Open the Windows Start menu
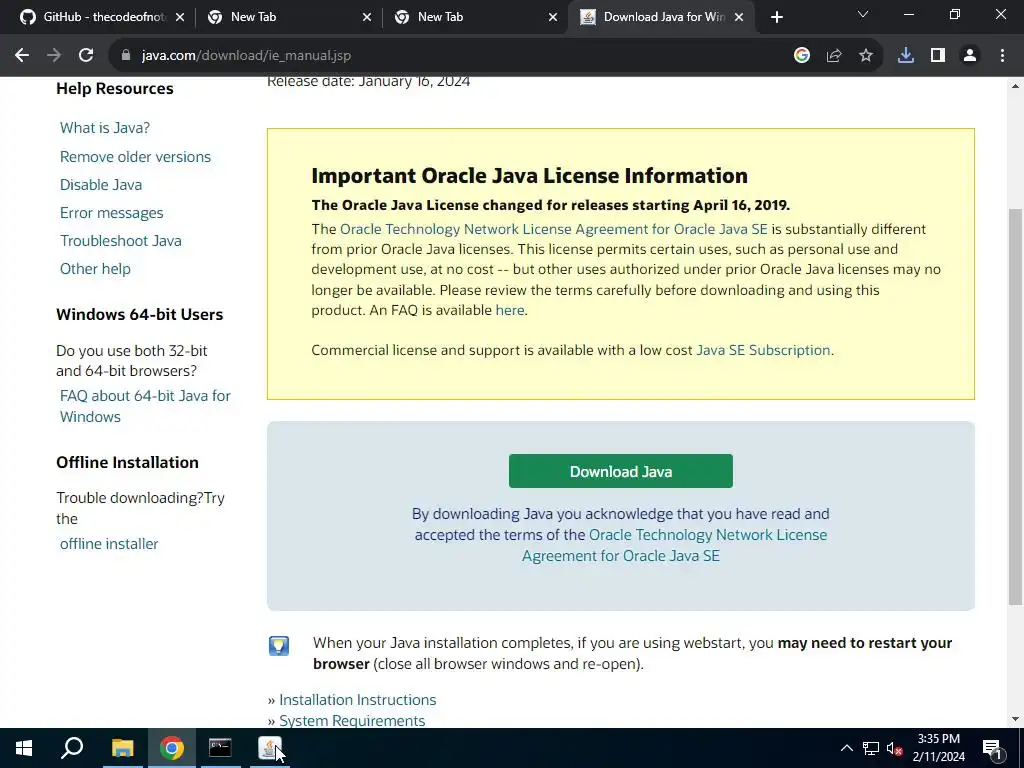The image size is (1024, 768). pyautogui.click(x=24, y=748)
